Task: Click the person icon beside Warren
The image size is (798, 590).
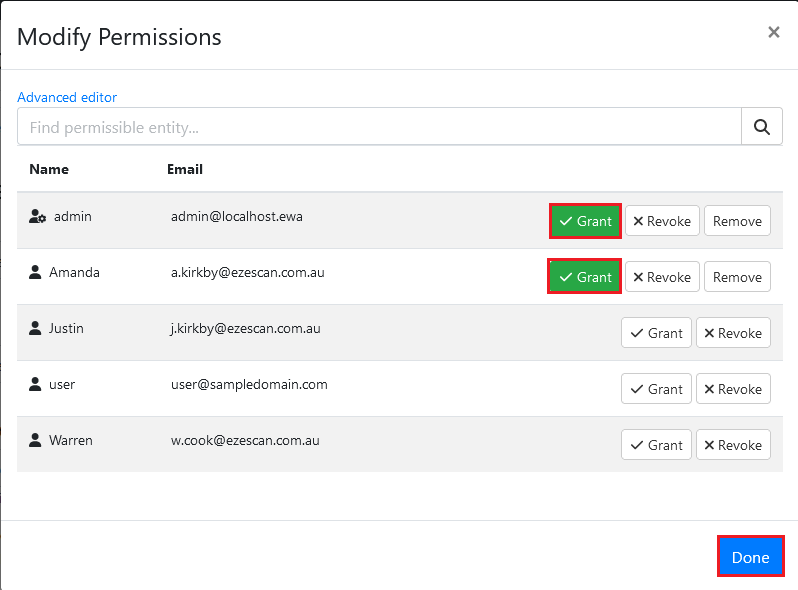Action: tap(35, 440)
